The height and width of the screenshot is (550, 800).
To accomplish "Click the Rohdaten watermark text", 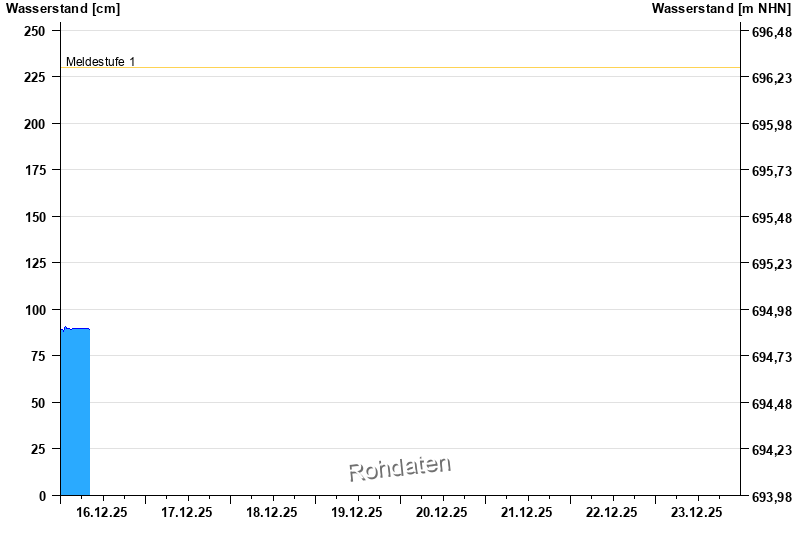I will 400,467.
